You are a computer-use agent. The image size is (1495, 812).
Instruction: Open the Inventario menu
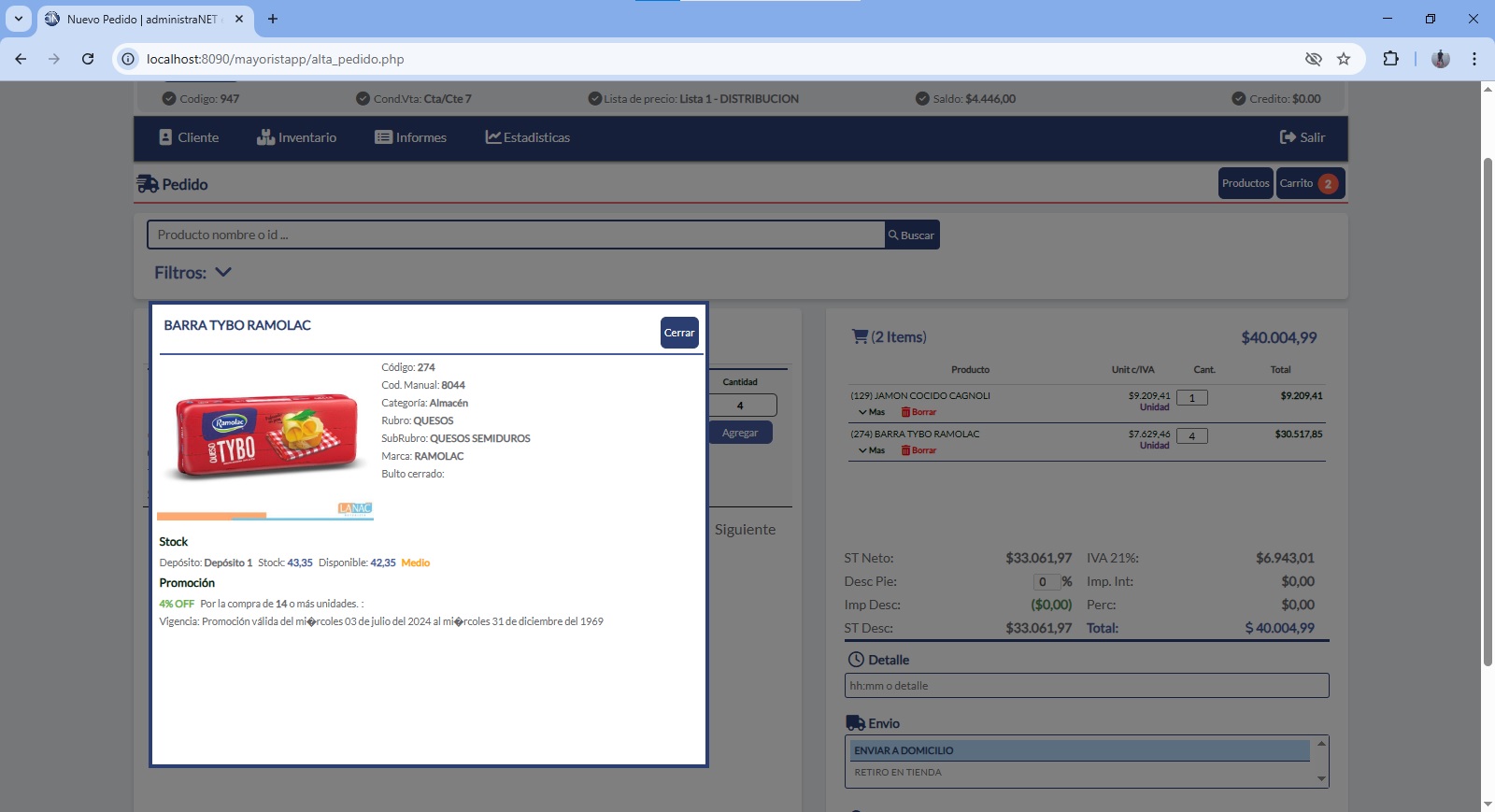pyautogui.click(x=296, y=137)
